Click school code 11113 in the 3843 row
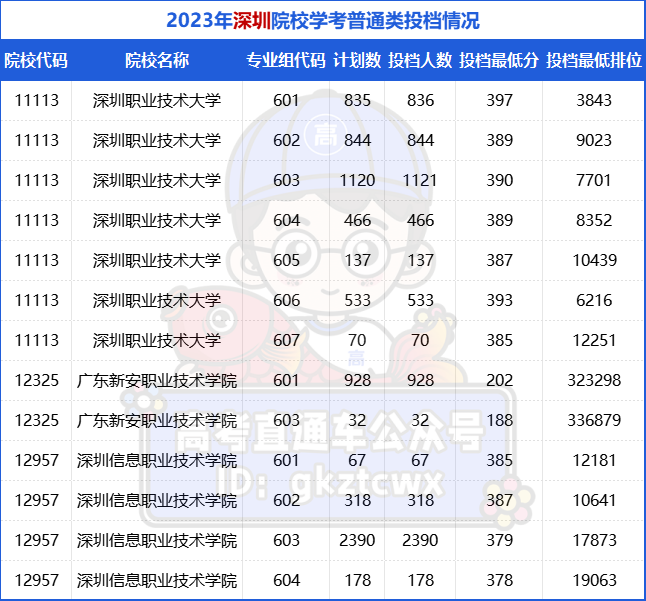 [x=37, y=100]
